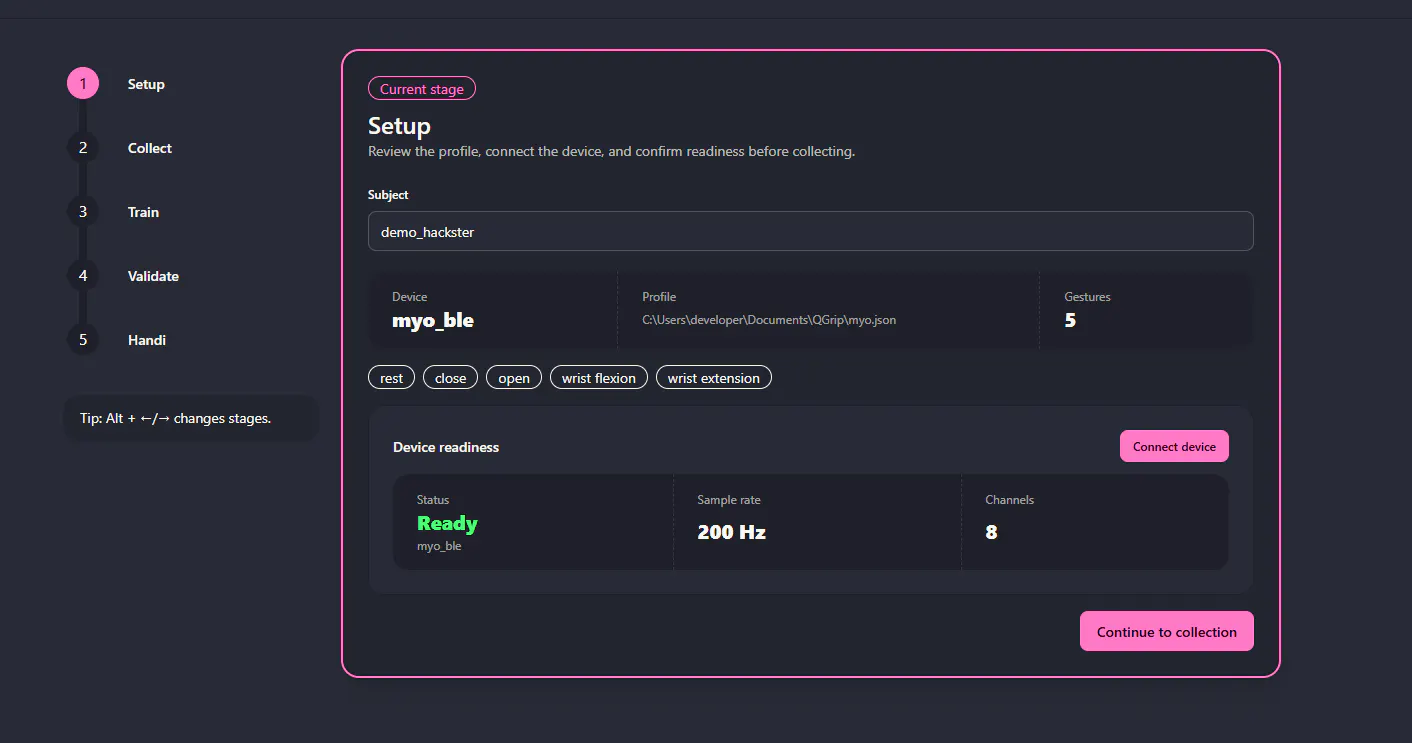The image size is (1412, 743).
Task: Go to the Setup stage step
Action: click(x=116, y=84)
